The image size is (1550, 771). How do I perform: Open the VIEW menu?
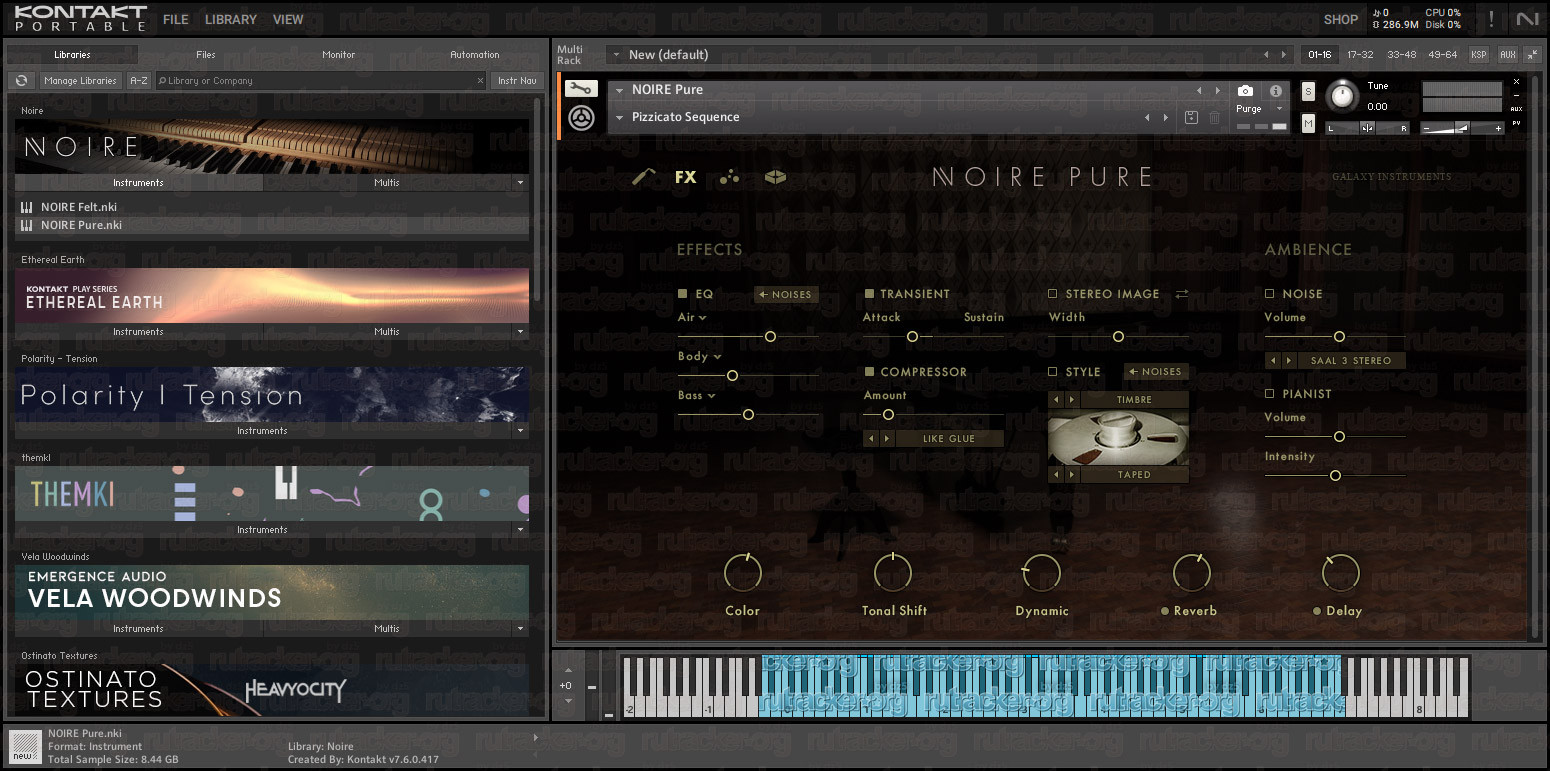click(x=288, y=19)
